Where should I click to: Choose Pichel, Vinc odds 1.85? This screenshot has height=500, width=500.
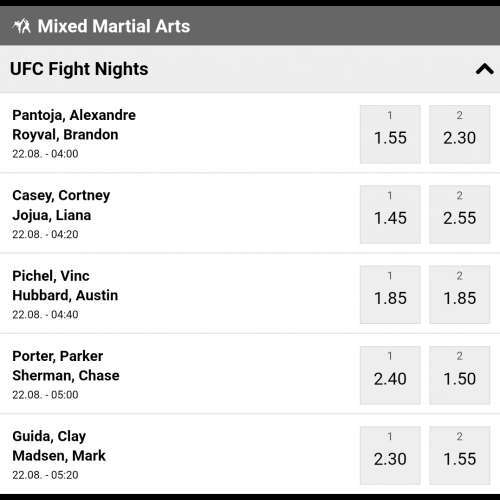coord(390,295)
